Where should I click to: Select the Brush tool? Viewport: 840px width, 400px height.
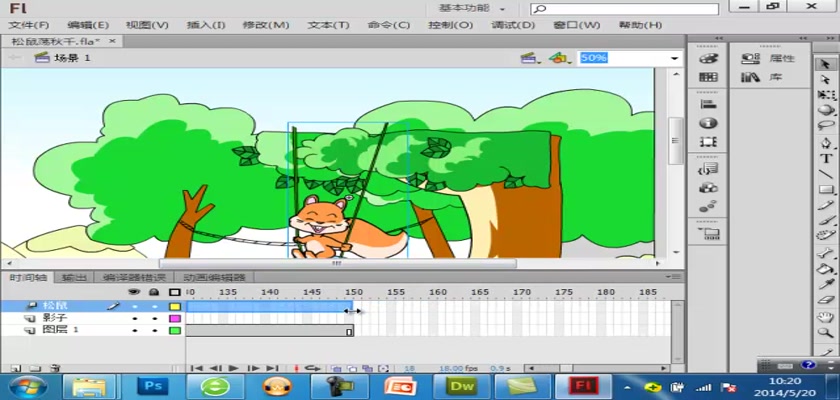click(x=826, y=221)
